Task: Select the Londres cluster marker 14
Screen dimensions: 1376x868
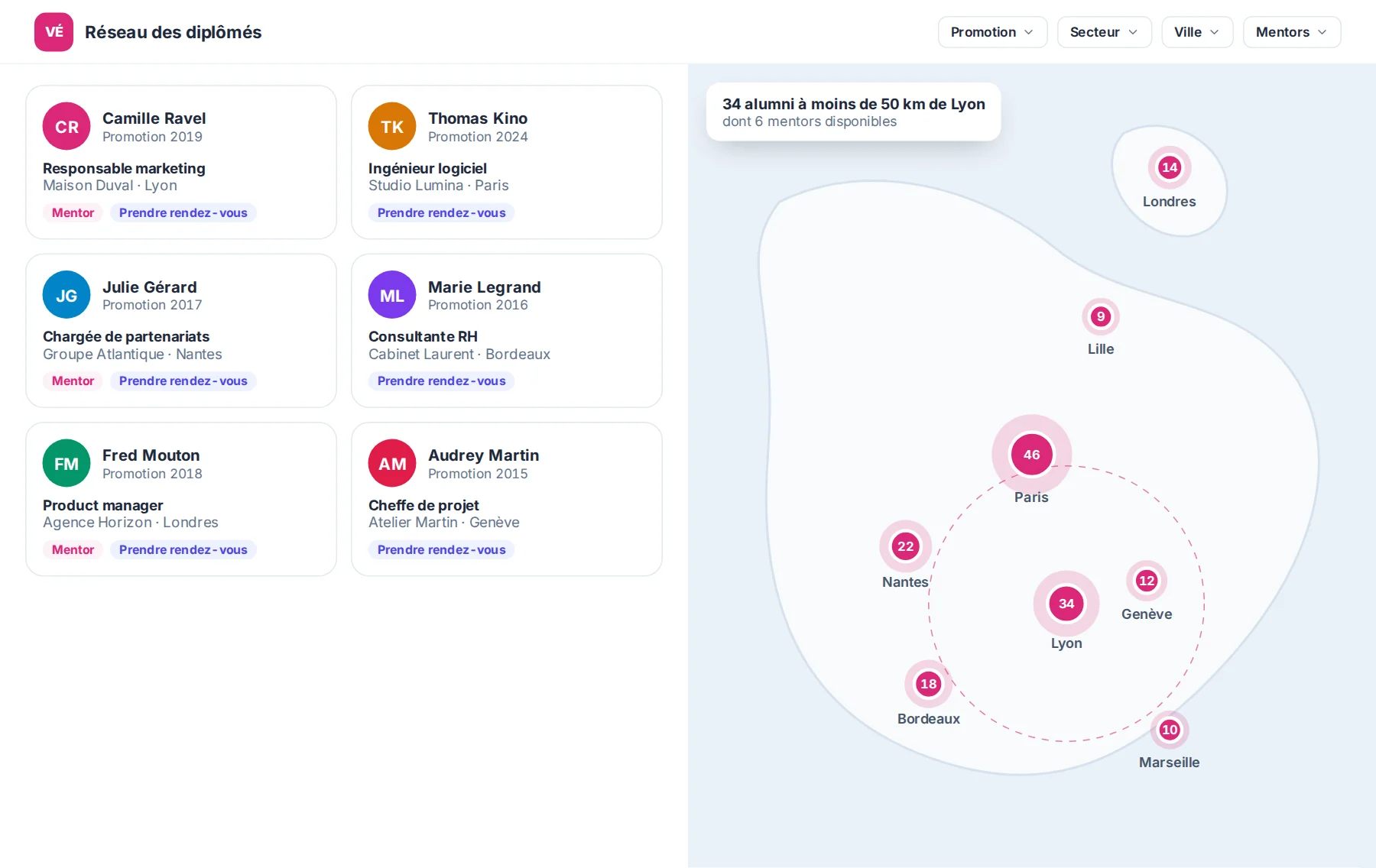Action: click(1170, 167)
